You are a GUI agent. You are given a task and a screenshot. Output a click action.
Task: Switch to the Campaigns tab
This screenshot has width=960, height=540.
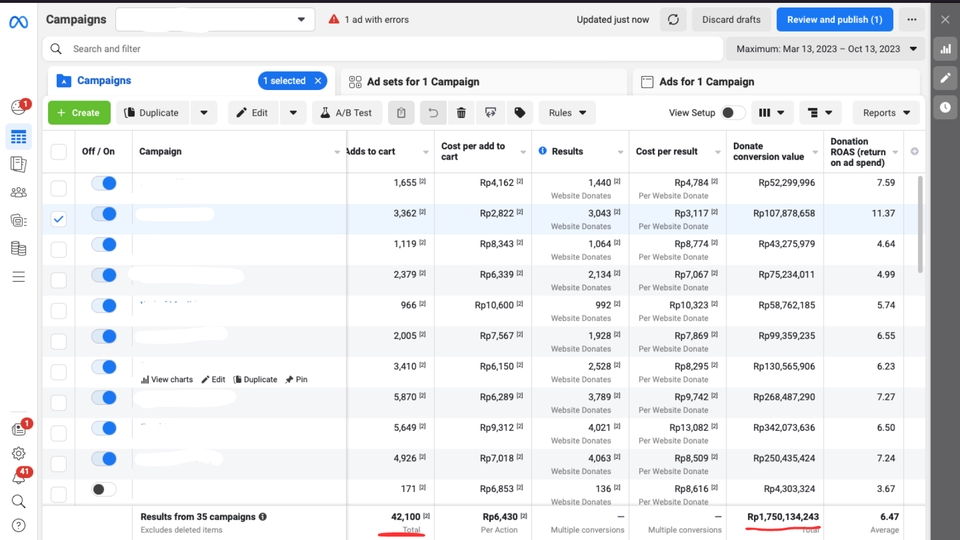point(104,80)
